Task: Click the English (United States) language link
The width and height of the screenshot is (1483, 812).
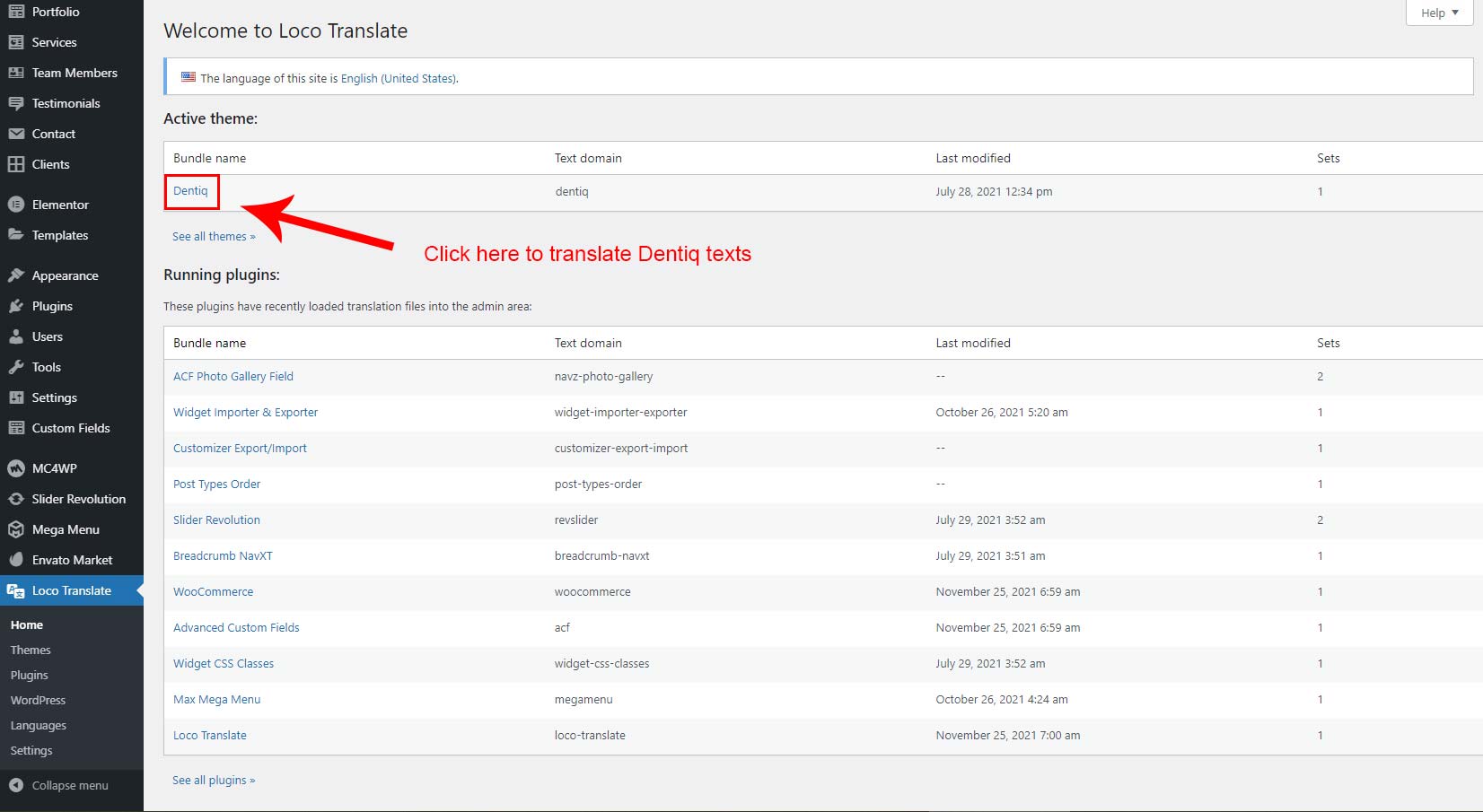Action: (398, 79)
